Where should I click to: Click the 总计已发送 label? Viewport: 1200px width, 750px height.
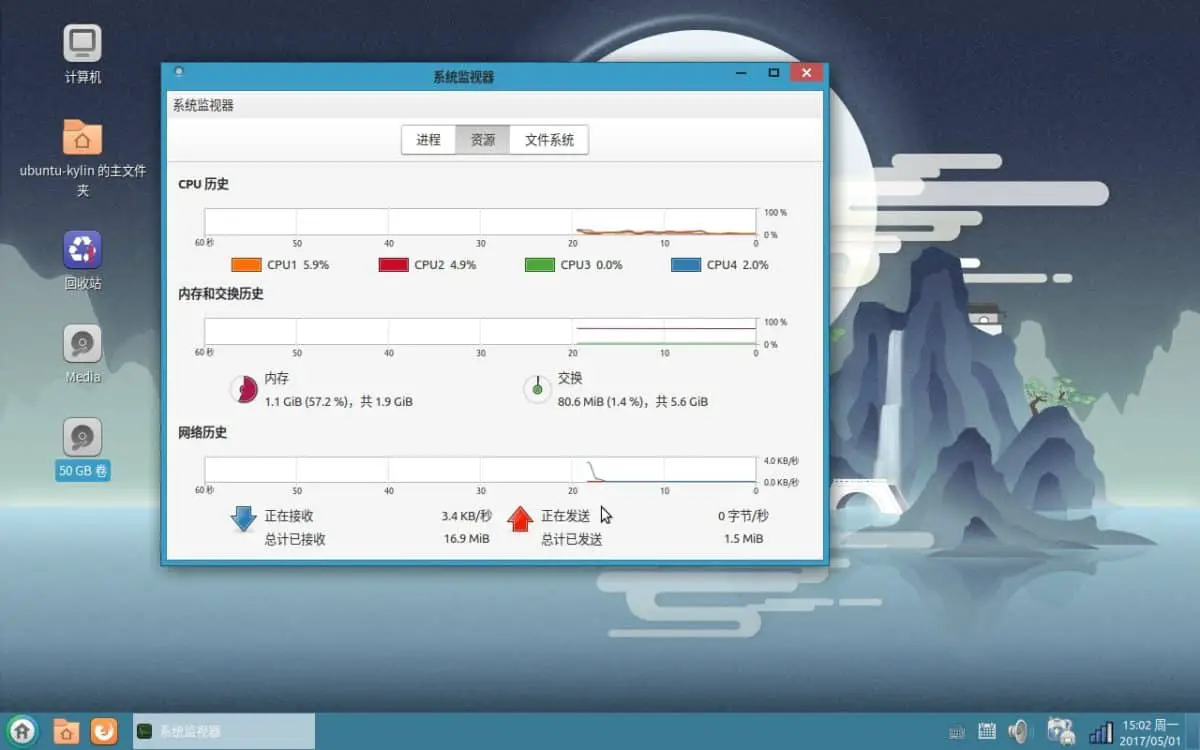[x=572, y=539]
